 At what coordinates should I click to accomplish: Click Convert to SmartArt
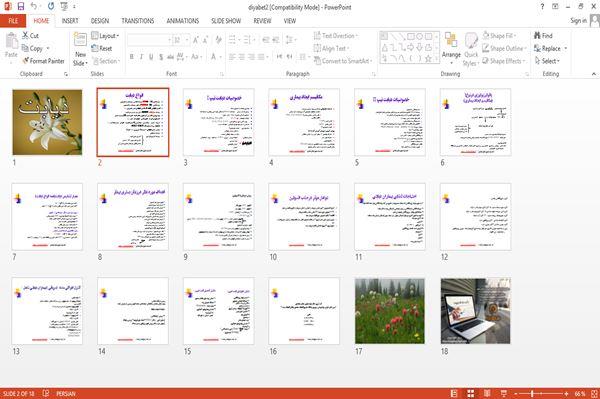coord(343,61)
